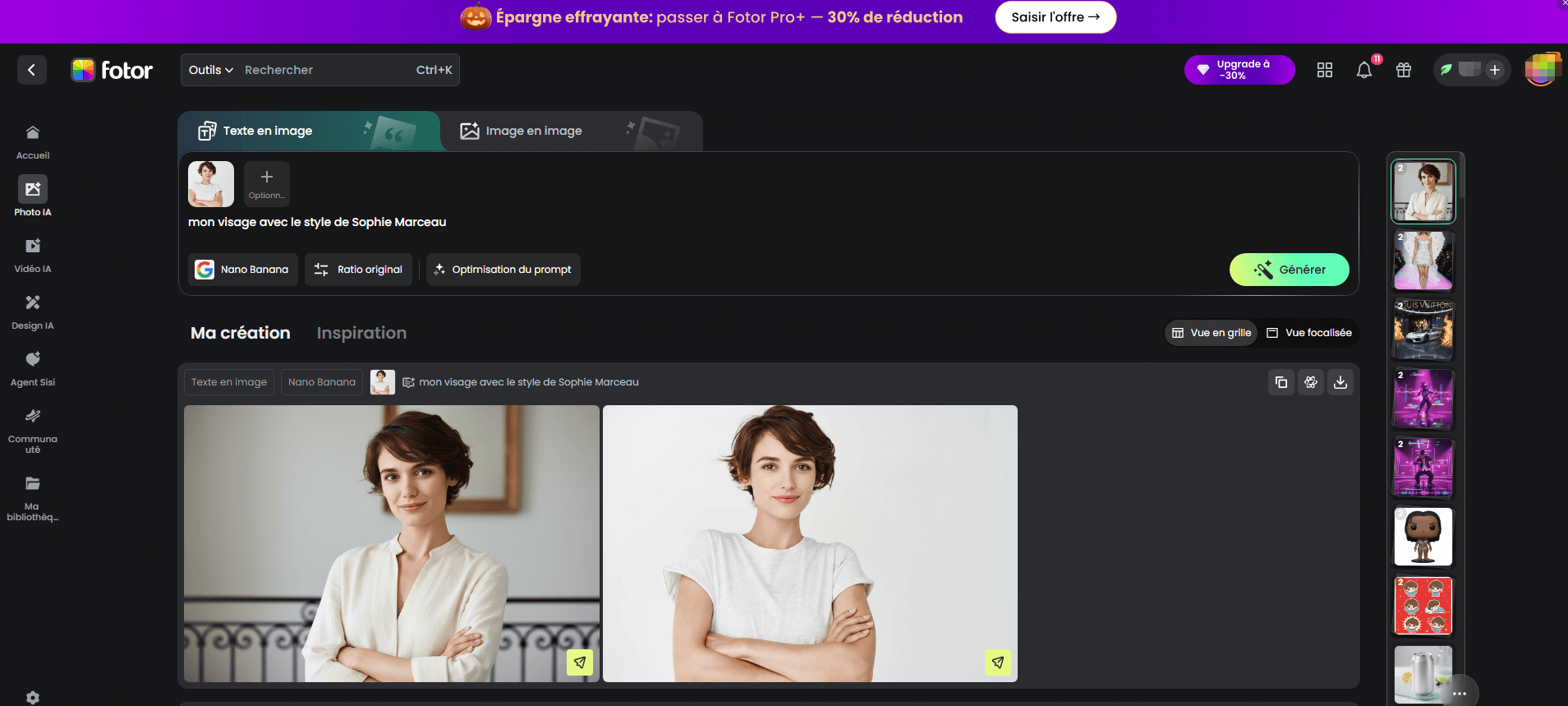Add credits with the plus icon

(x=1495, y=70)
